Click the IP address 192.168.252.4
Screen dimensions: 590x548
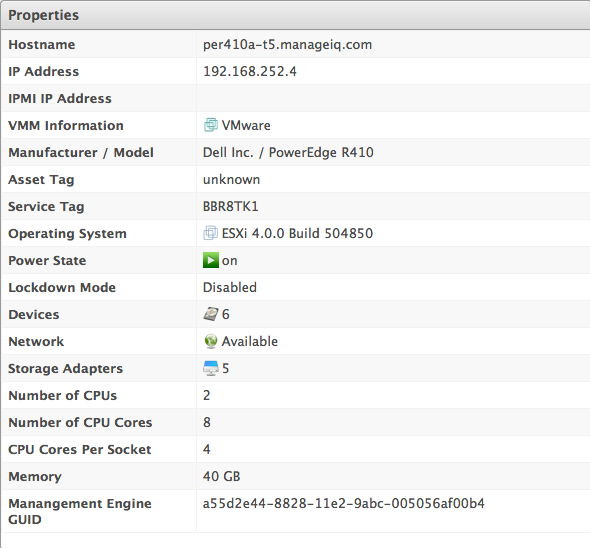(x=250, y=72)
